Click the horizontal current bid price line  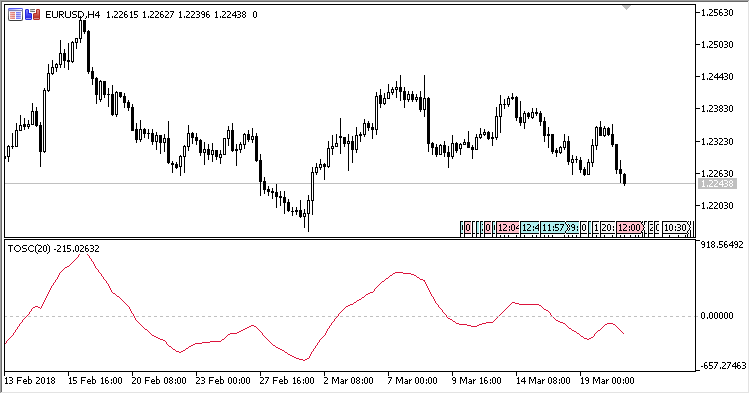click(349, 184)
